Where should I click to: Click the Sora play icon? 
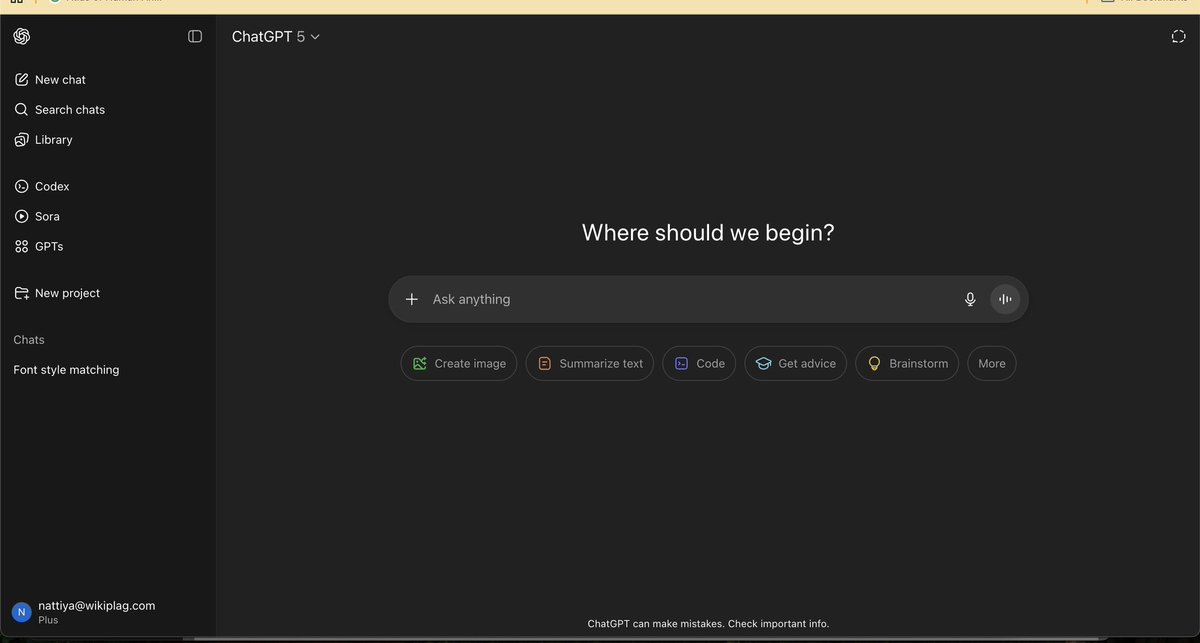coord(21,216)
